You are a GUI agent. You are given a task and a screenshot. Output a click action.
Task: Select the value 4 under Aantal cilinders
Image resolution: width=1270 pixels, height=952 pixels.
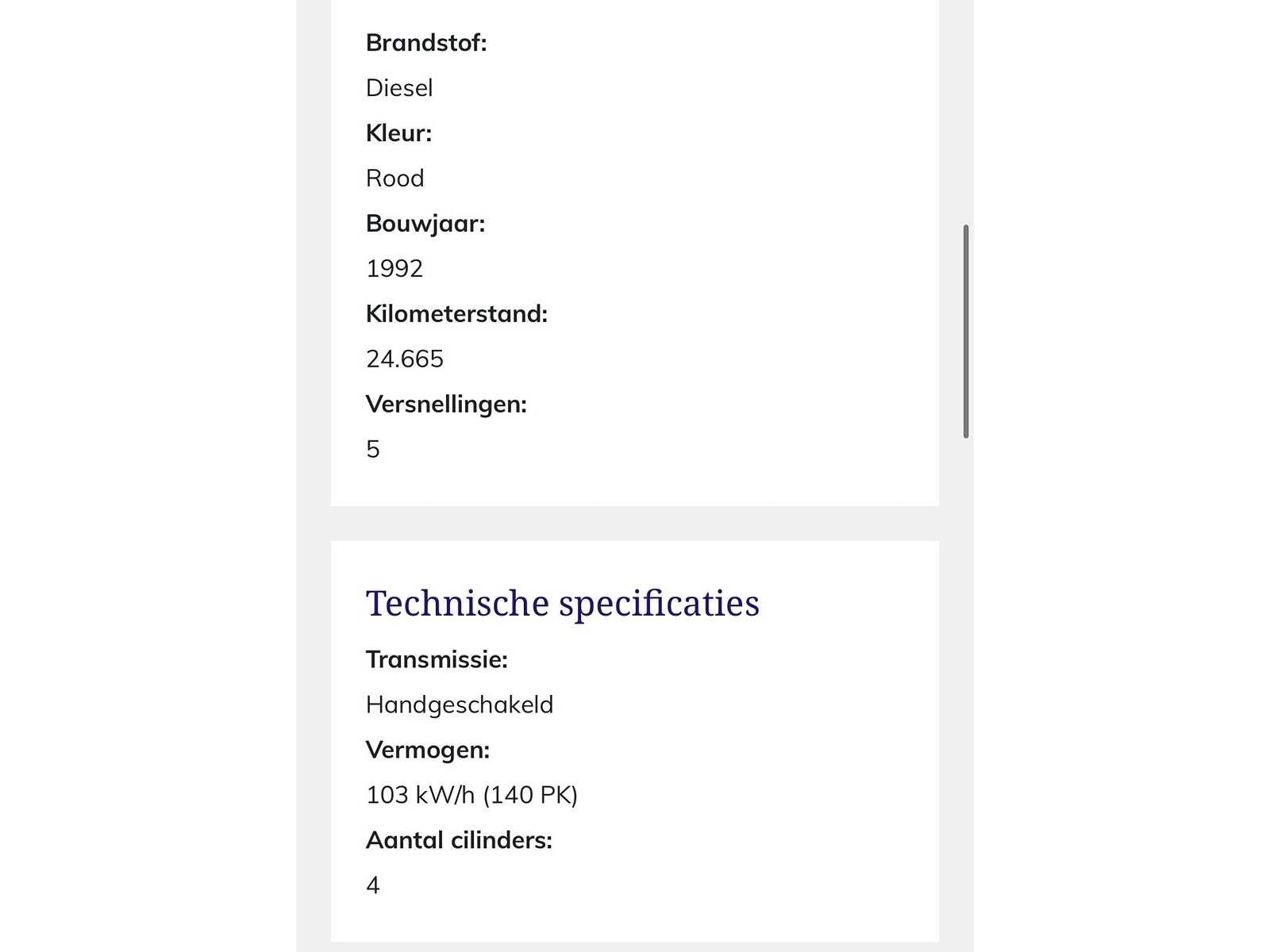[x=373, y=885]
